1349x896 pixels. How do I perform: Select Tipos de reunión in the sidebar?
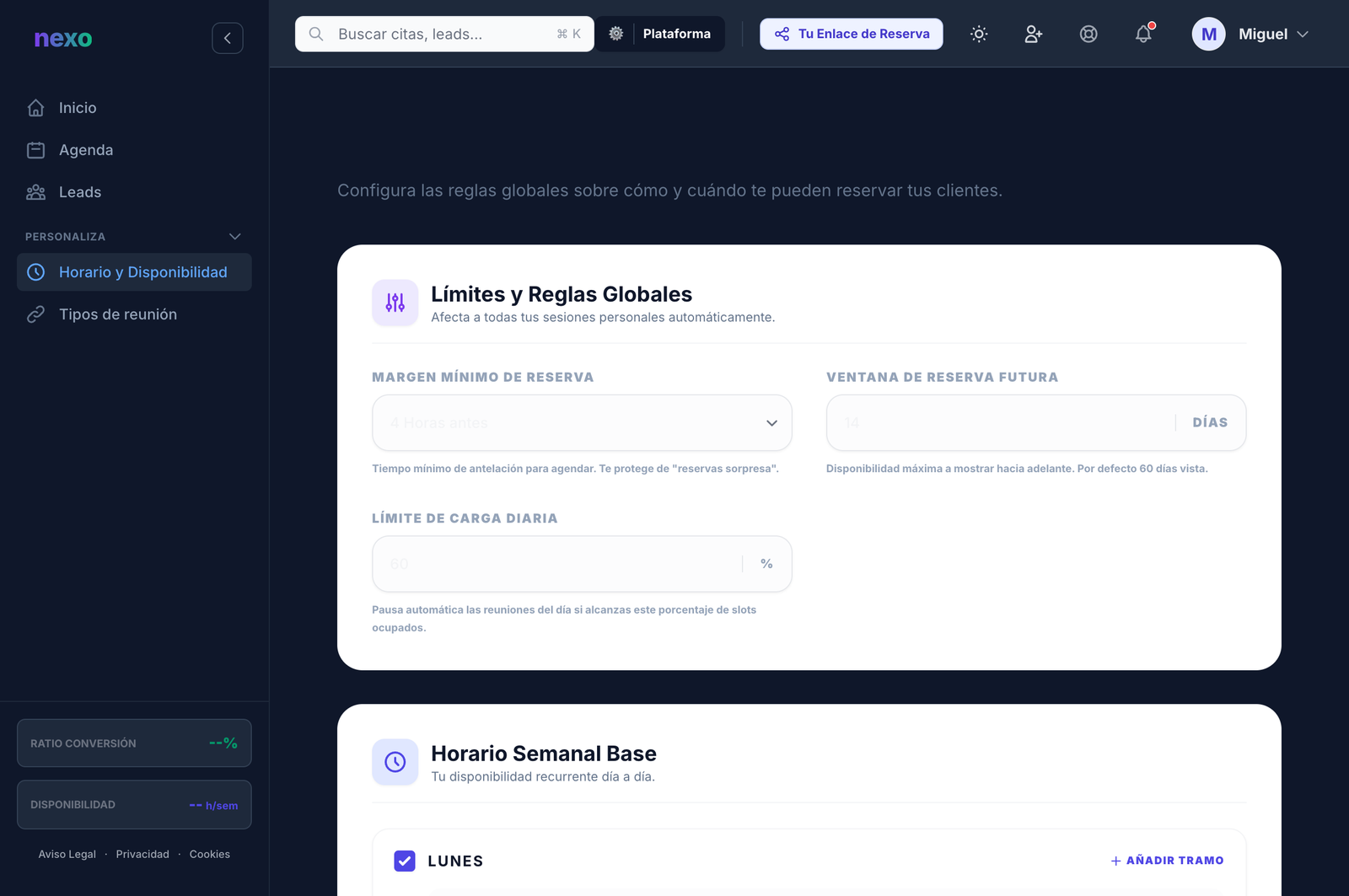tap(117, 314)
